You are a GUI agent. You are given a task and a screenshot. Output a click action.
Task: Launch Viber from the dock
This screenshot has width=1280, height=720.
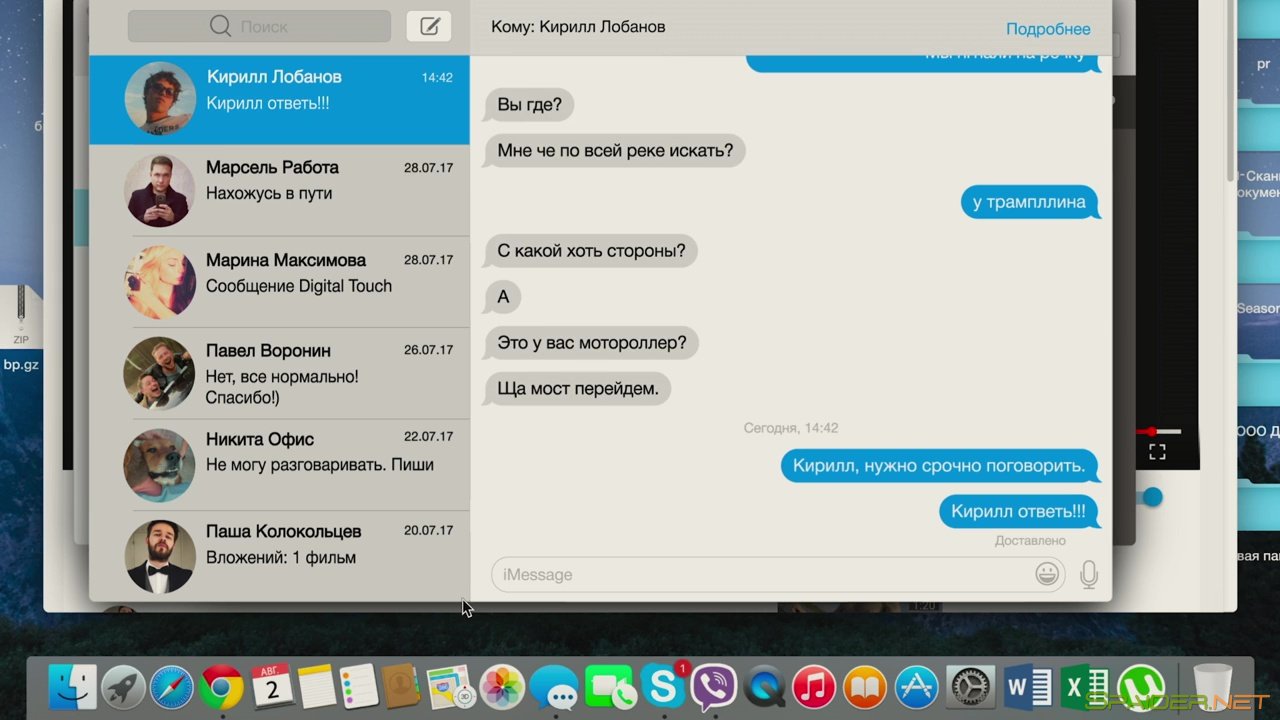[713, 687]
